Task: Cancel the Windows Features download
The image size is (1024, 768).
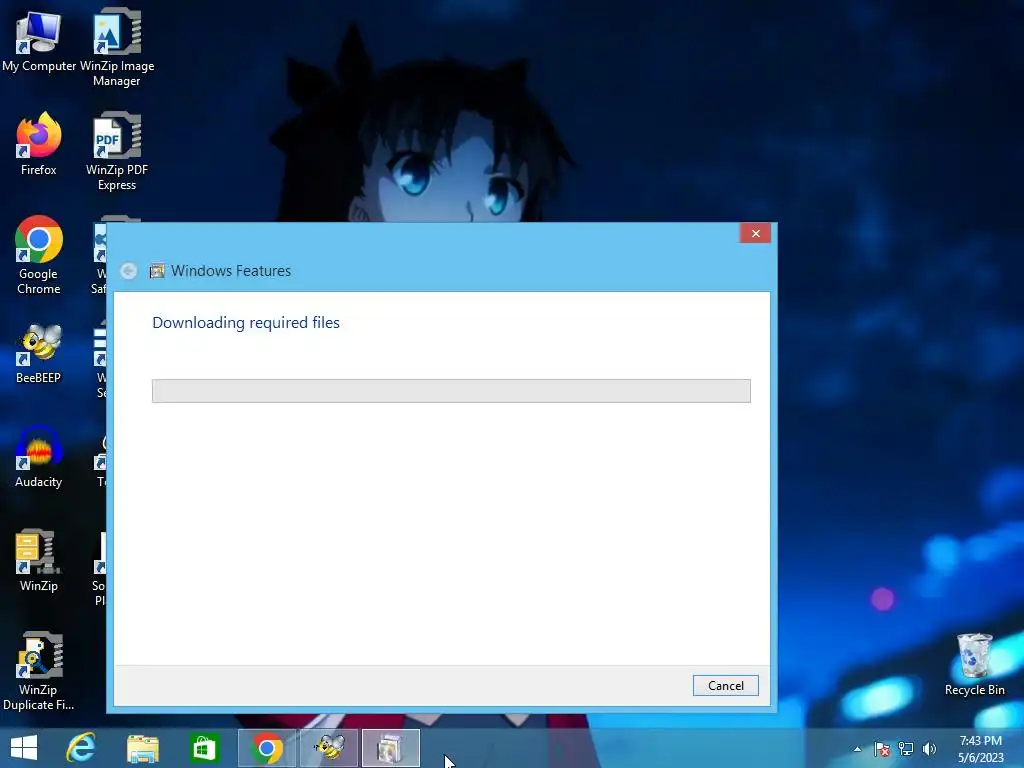Action: [x=726, y=686]
